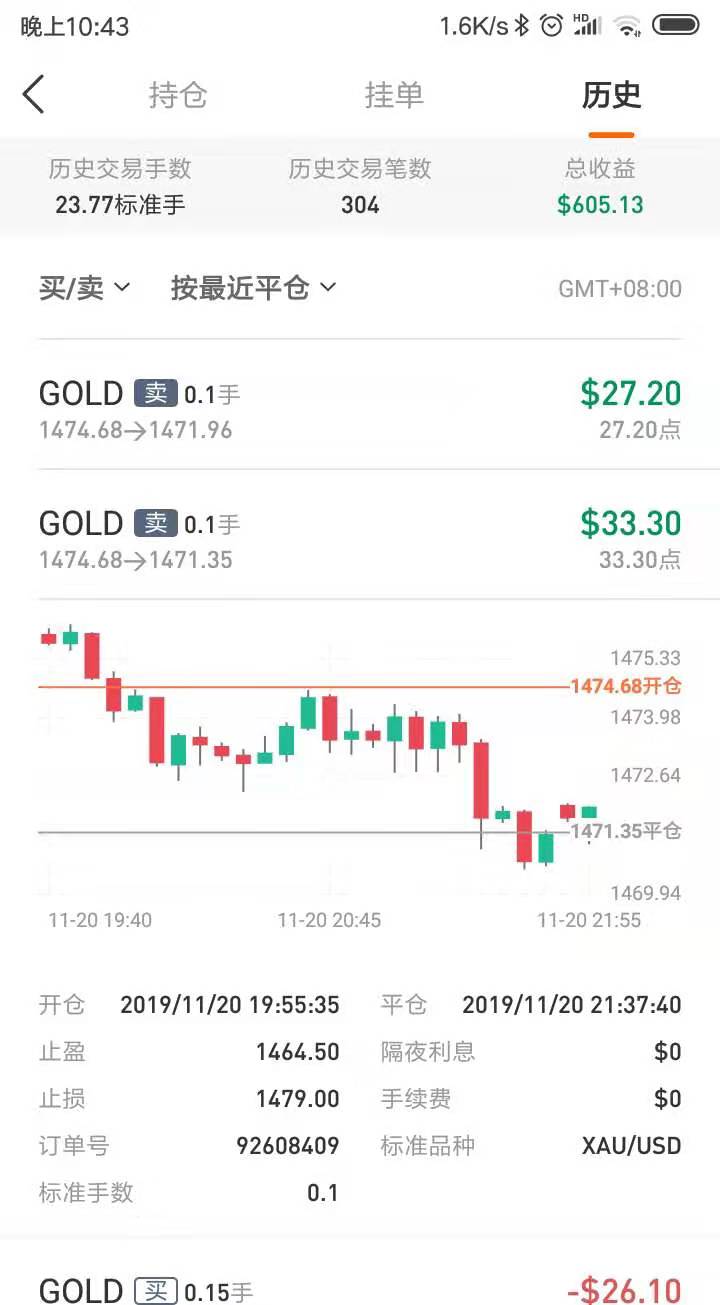Tap the GMT+08:00 timezone label
Image resolution: width=720 pixels, height=1305 pixels.
coord(620,290)
